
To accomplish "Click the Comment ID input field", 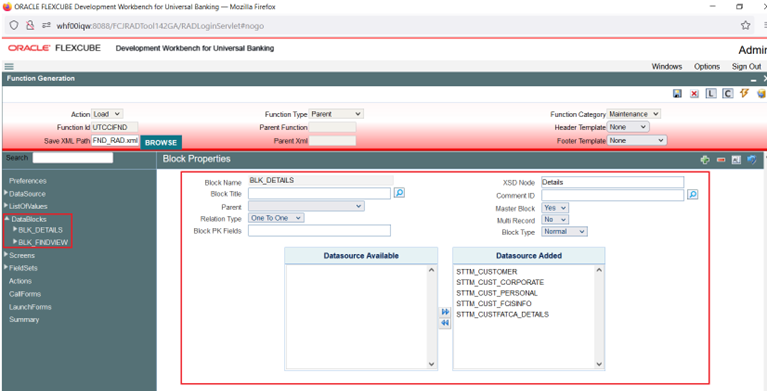I will click(612, 195).
